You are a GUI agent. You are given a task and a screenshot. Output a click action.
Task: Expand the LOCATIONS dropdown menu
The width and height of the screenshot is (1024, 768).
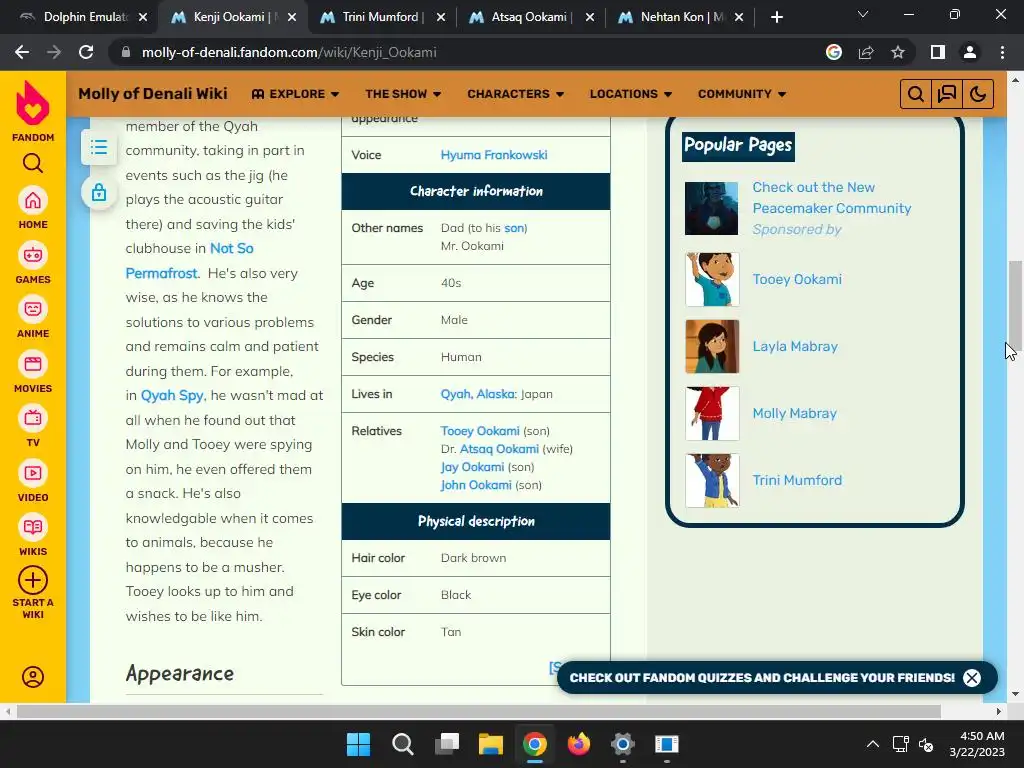631,94
